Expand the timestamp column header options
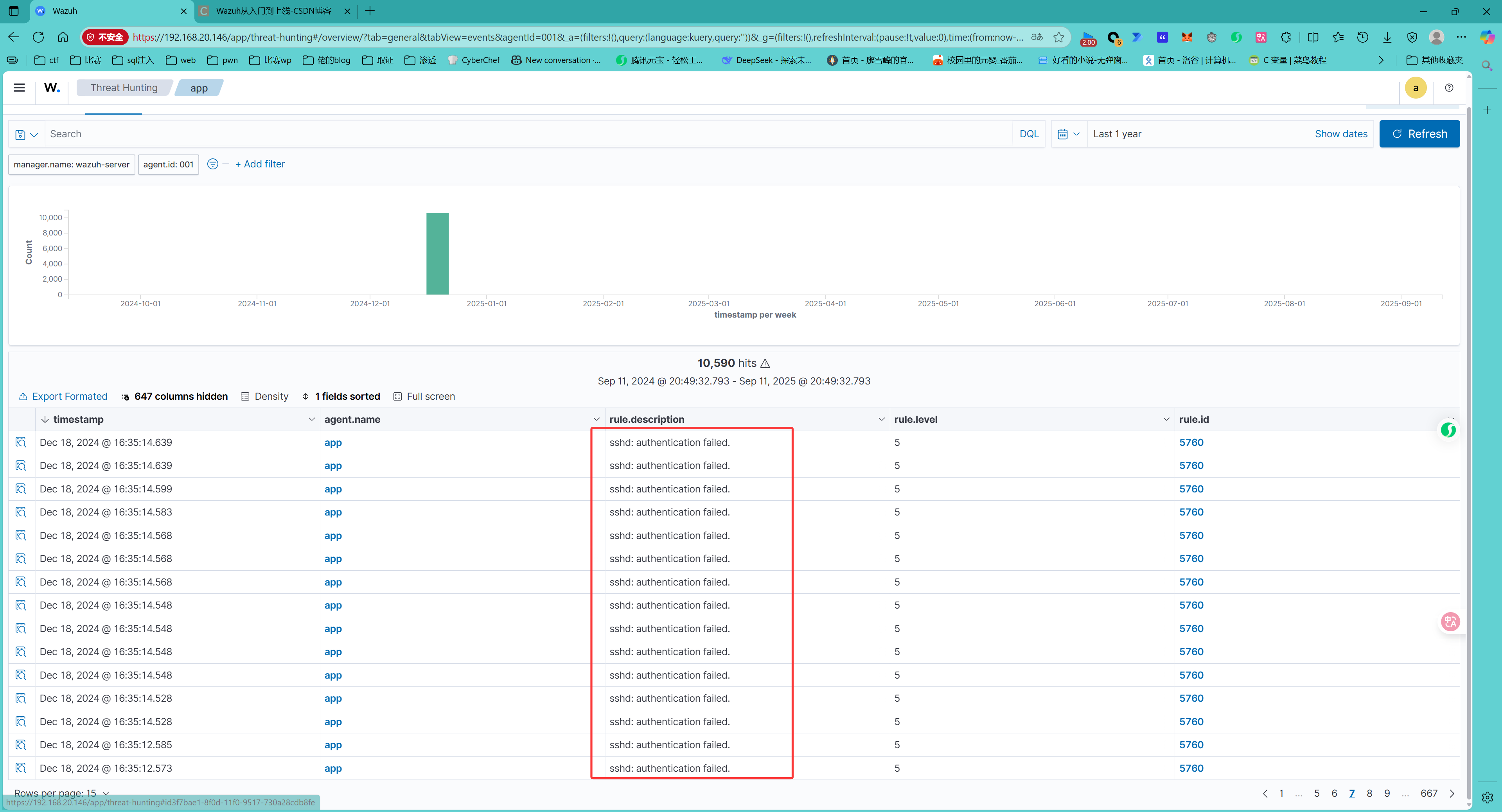Viewport: 1502px width, 812px height. click(x=311, y=419)
